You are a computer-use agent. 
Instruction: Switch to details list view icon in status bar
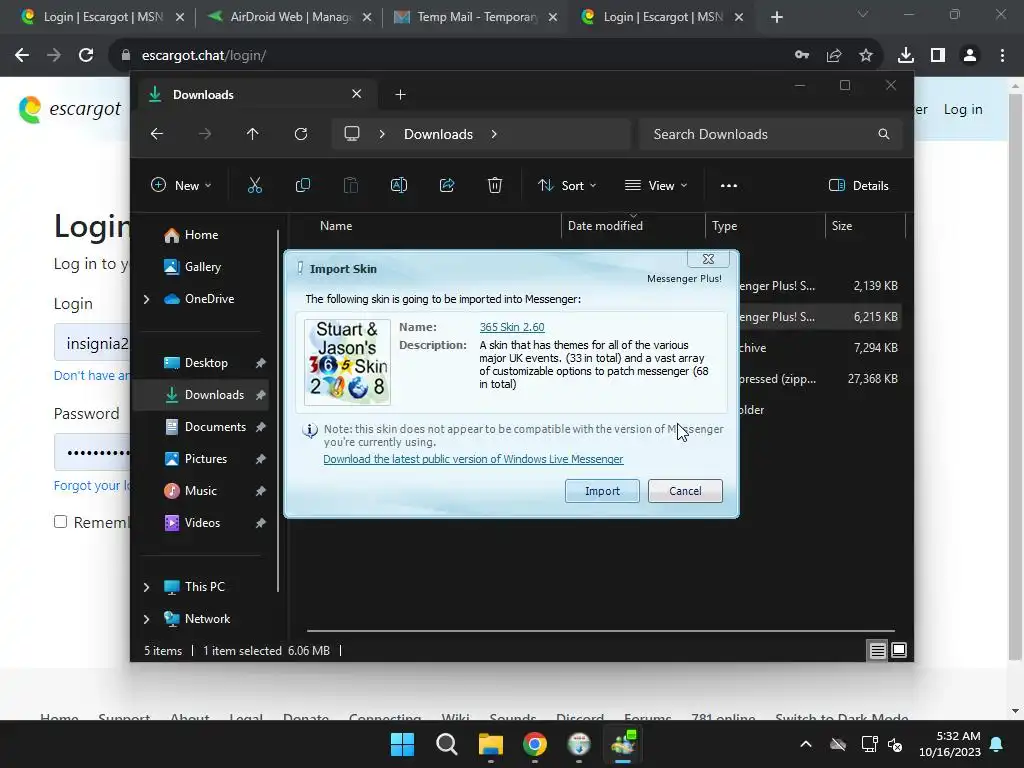[x=878, y=650]
